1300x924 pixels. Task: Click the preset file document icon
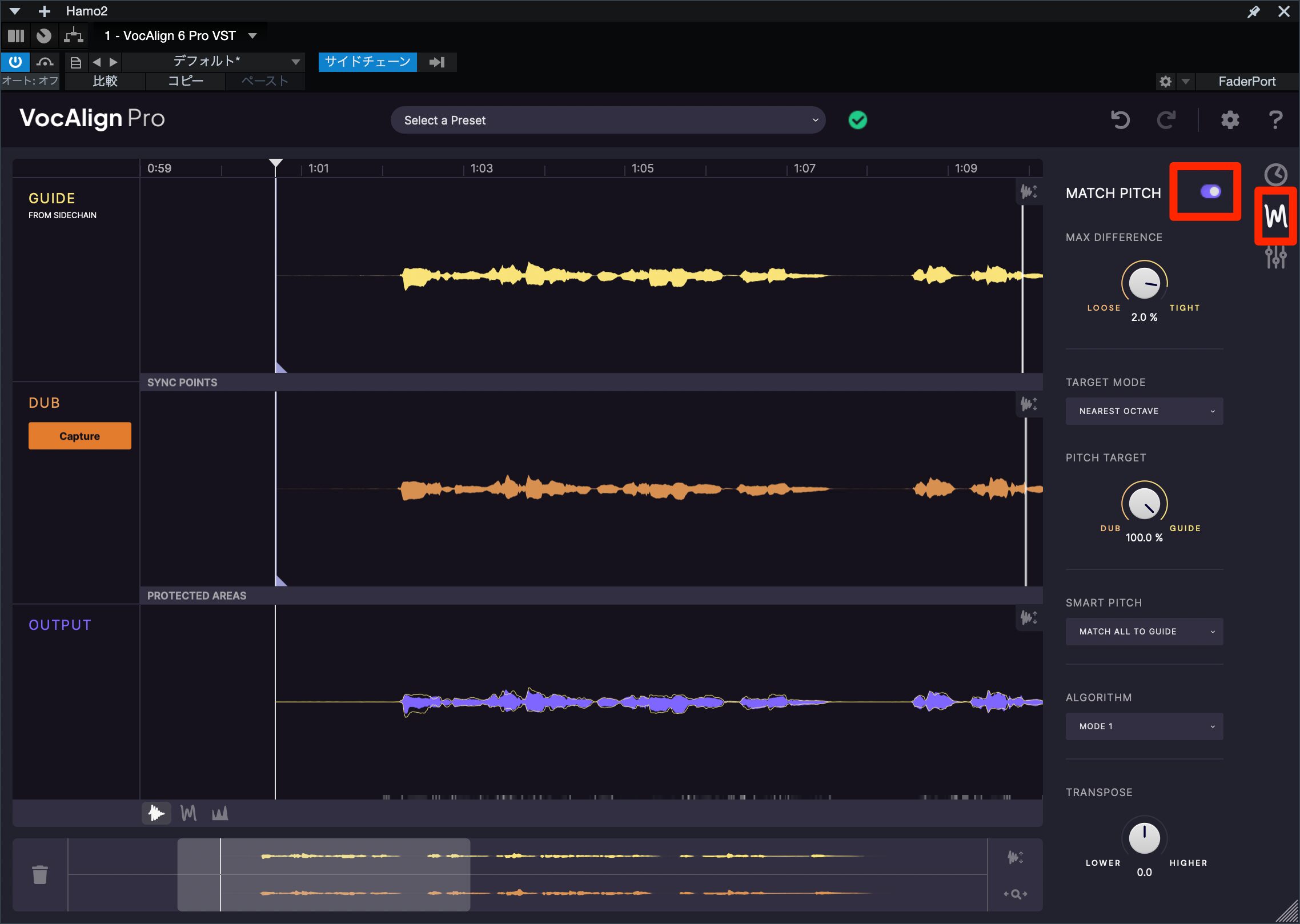76,62
